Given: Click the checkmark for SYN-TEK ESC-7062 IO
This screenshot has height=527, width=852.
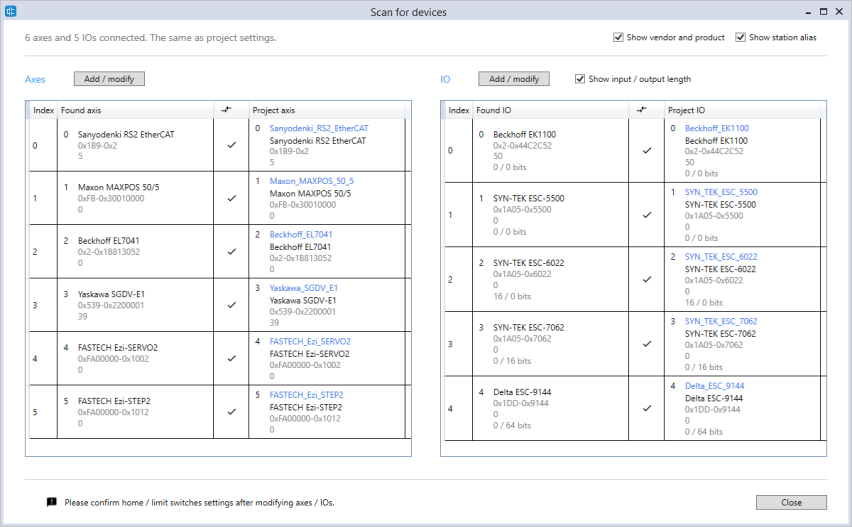Looking at the screenshot, I should [x=647, y=344].
